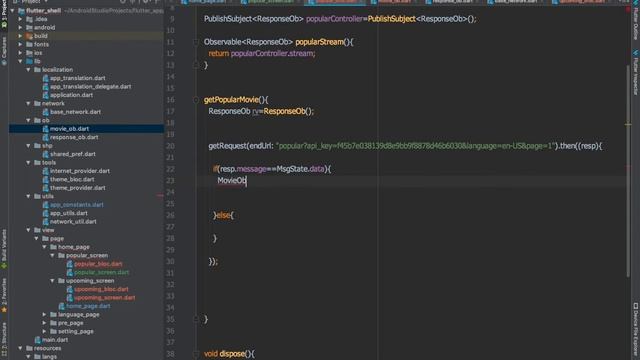640x360 pixels.
Task: Click the network_util.dart file icon
Action: (45, 222)
